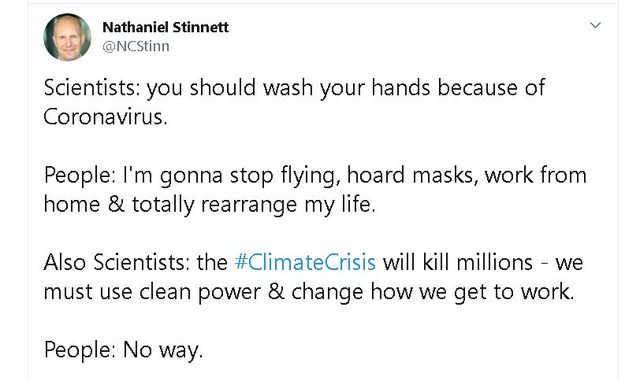Viewport: 640px width, 381px height.
Task: Expand the tweet options chevron menu
Action: click(x=596, y=25)
